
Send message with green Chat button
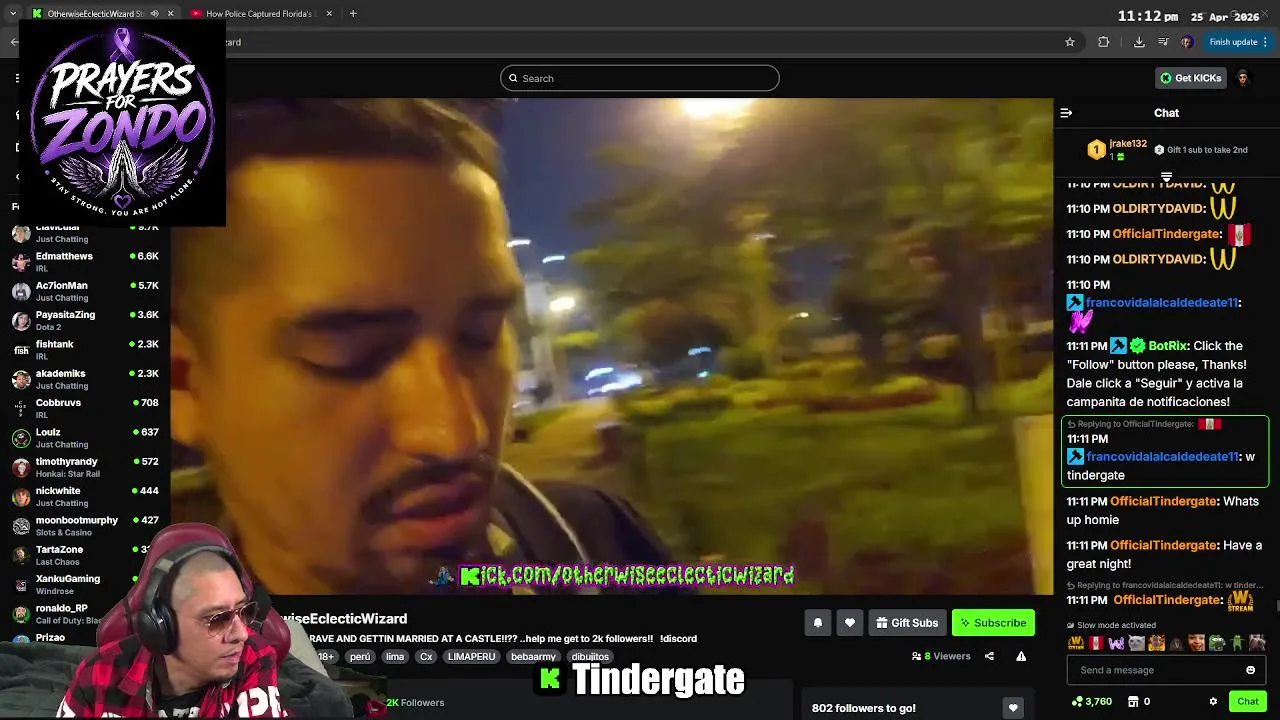click(x=1247, y=702)
